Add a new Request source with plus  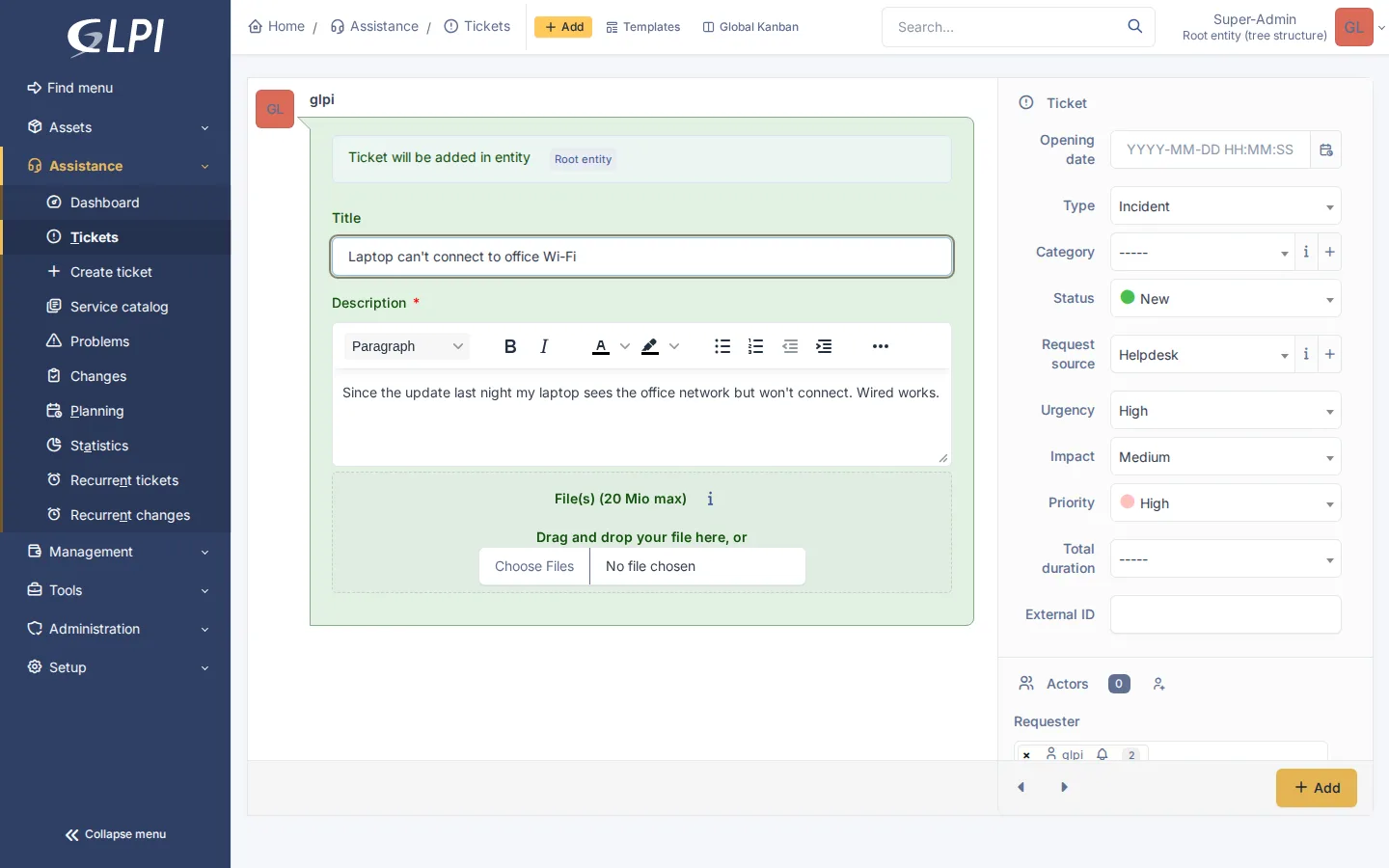point(1330,354)
